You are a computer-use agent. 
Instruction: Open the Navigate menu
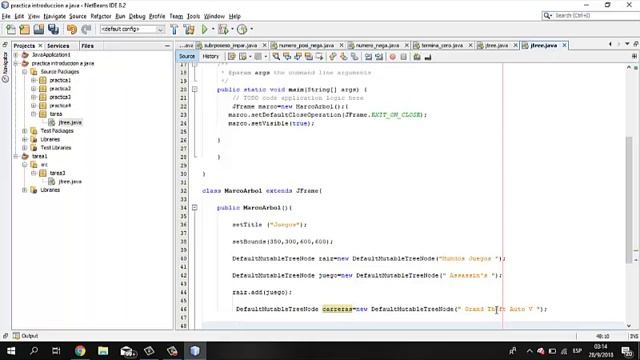click(x=54, y=16)
